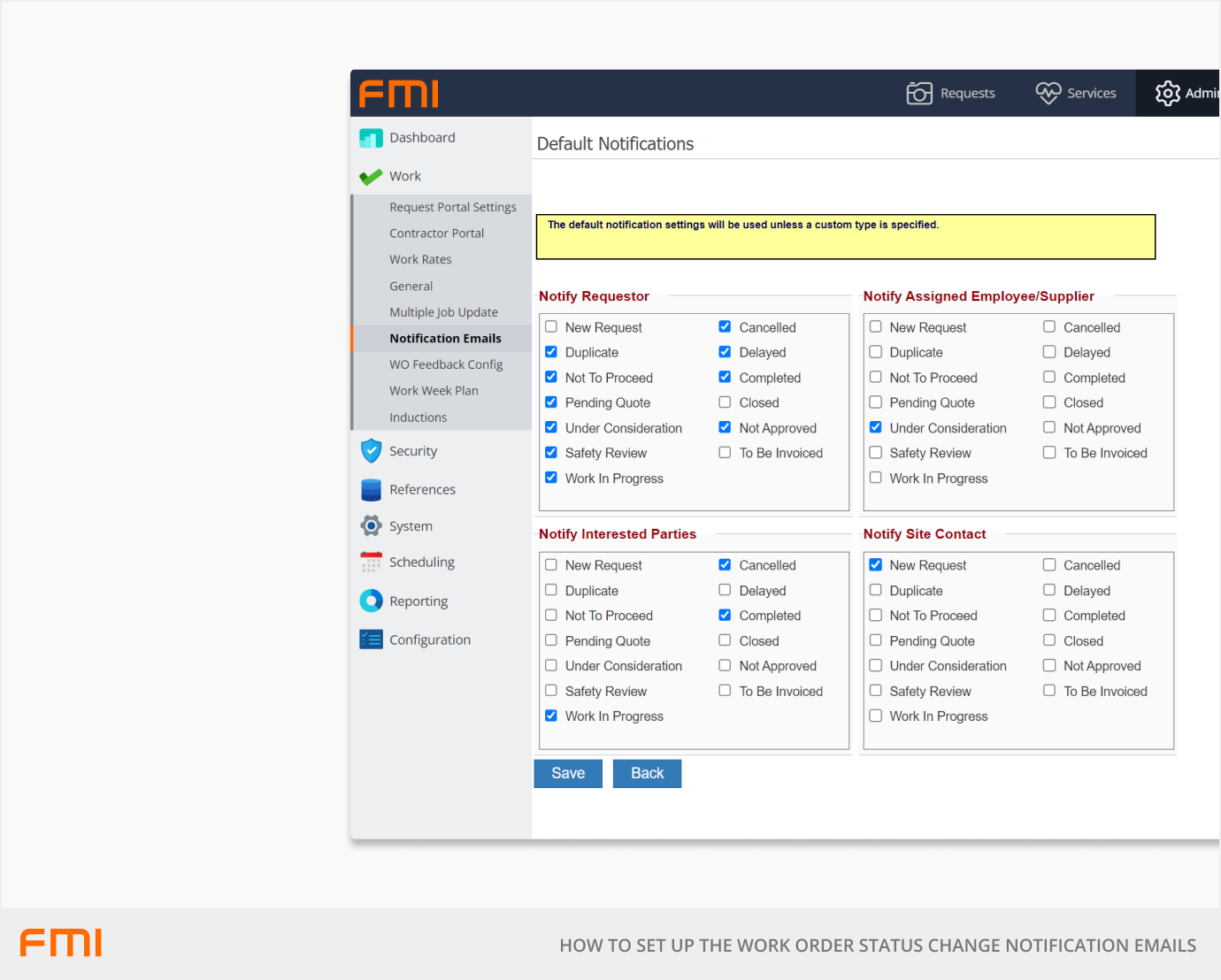Click the FMI logo in header

pyautogui.click(x=399, y=94)
